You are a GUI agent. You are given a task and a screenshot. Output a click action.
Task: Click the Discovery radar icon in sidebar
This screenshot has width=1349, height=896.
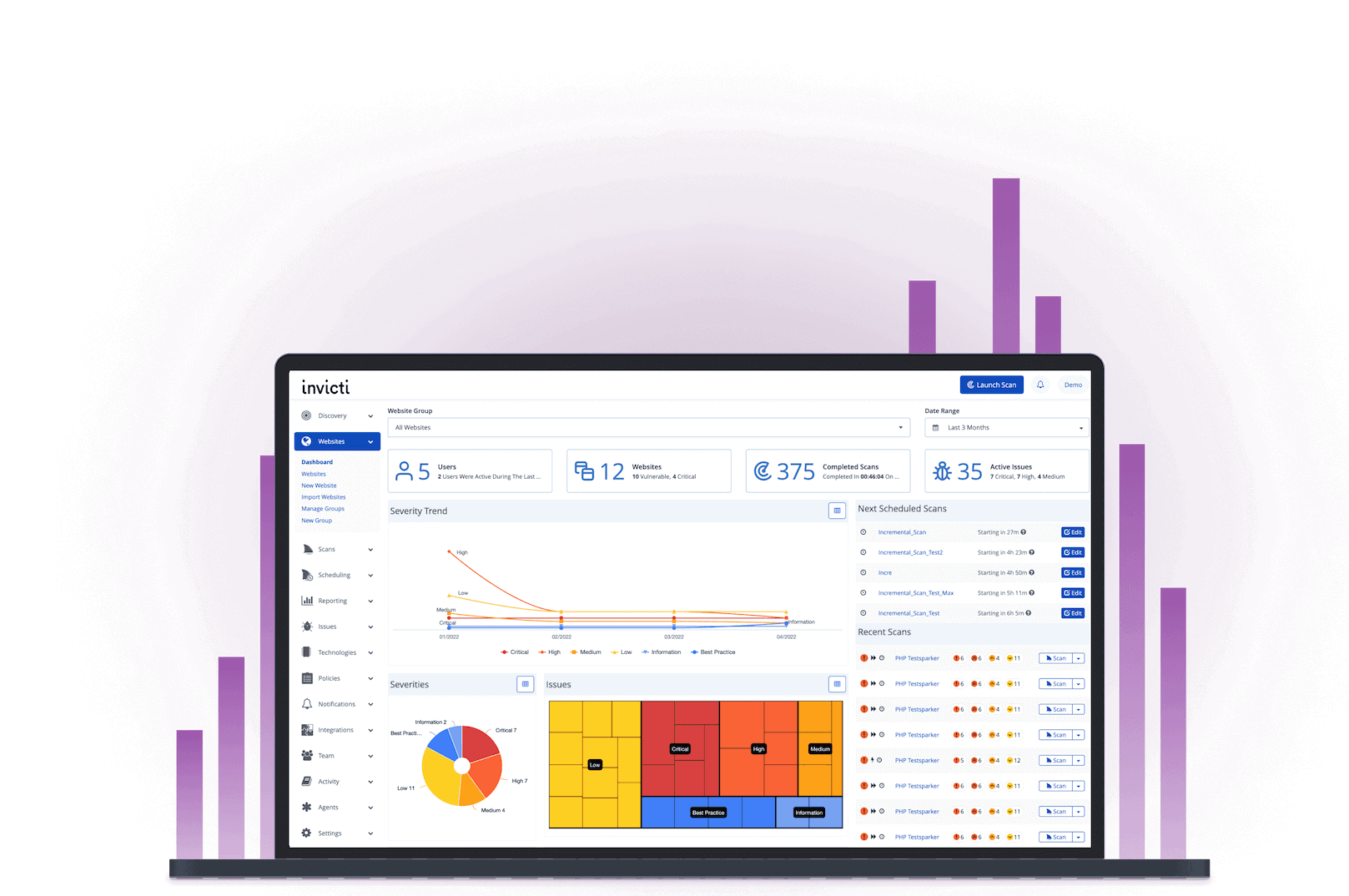(x=306, y=415)
